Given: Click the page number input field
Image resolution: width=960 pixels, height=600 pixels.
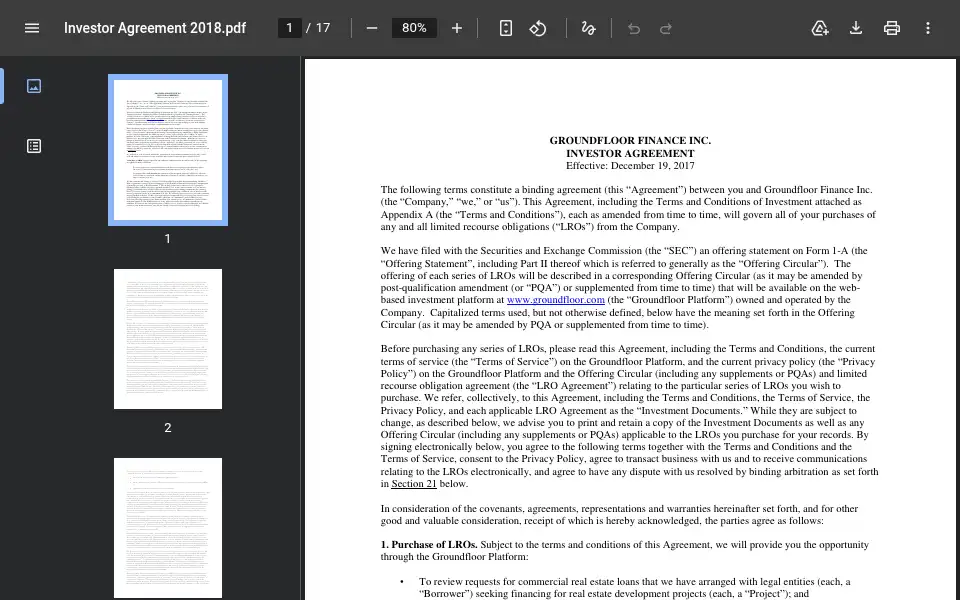Looking at the screenshot, I should point(290,28).
